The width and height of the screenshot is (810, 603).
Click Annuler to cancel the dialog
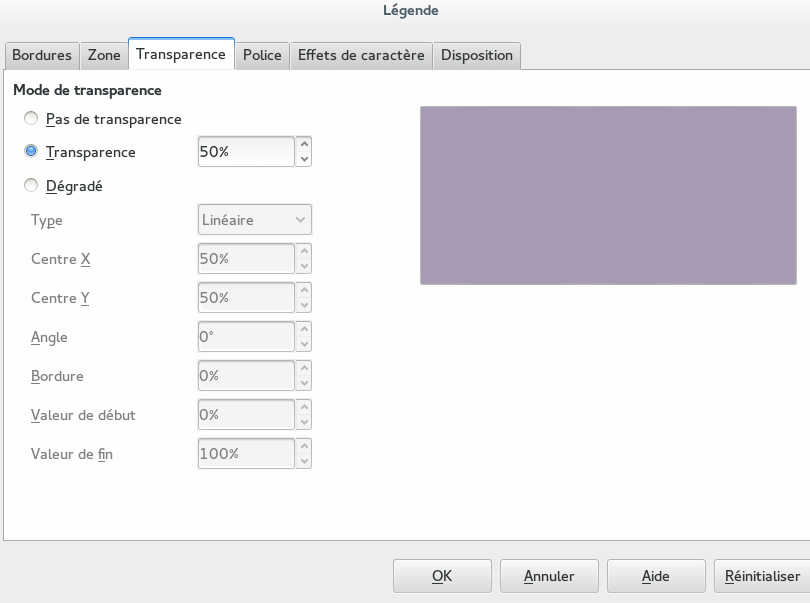pyautogui.click(x=549, y=576)
